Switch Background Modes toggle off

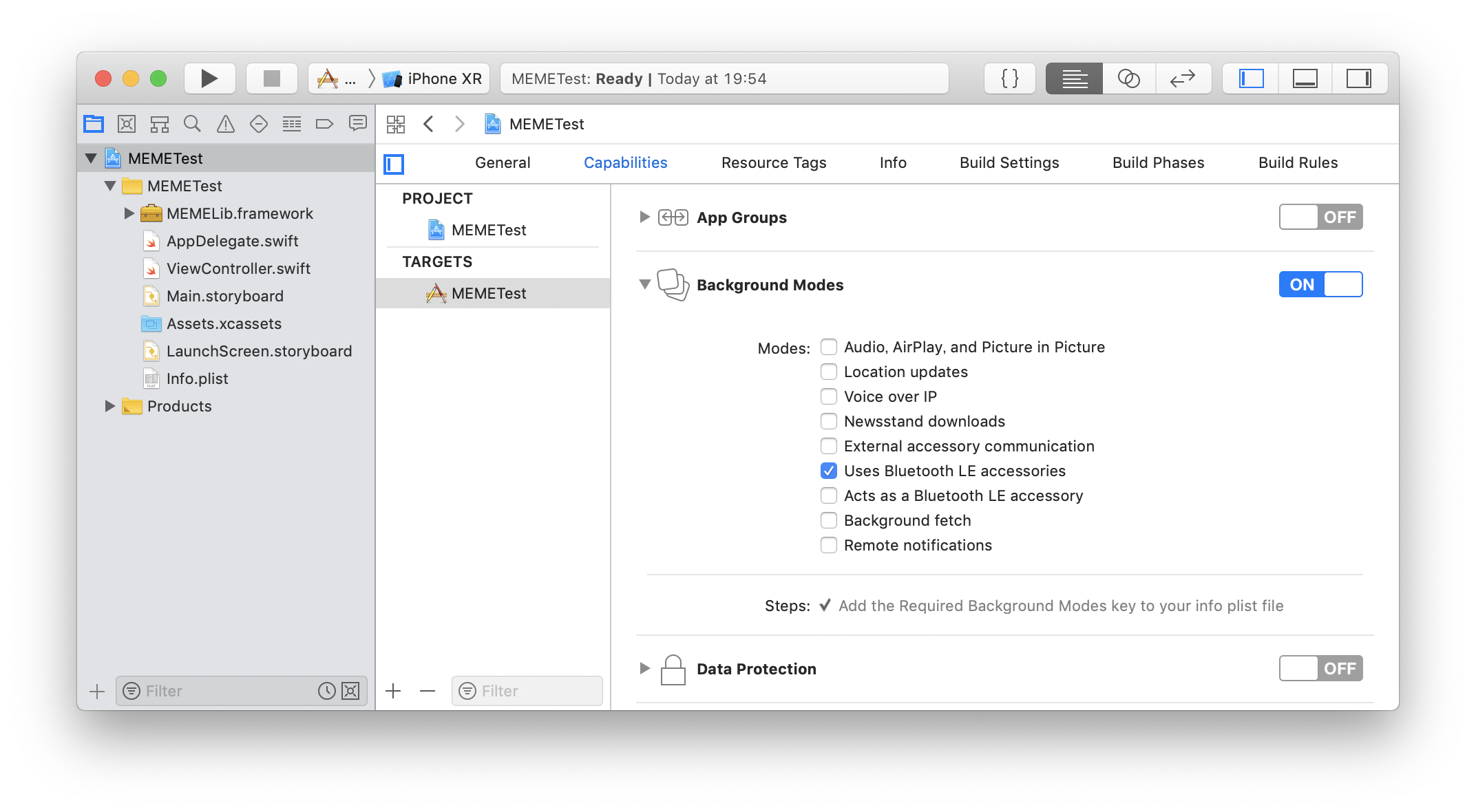click(1320, 284)
